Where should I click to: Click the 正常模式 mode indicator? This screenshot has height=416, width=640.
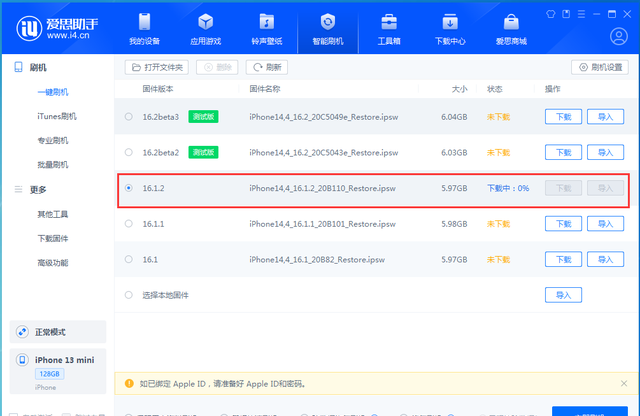tap(58, 332)
